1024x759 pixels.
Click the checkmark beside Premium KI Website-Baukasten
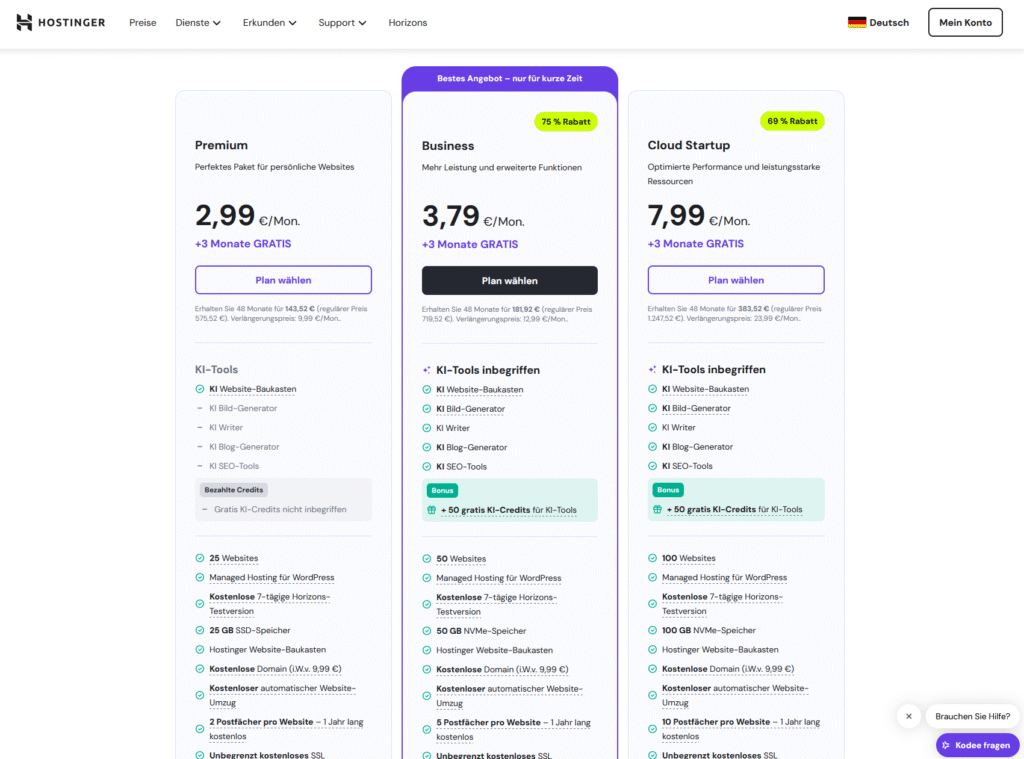200,389
